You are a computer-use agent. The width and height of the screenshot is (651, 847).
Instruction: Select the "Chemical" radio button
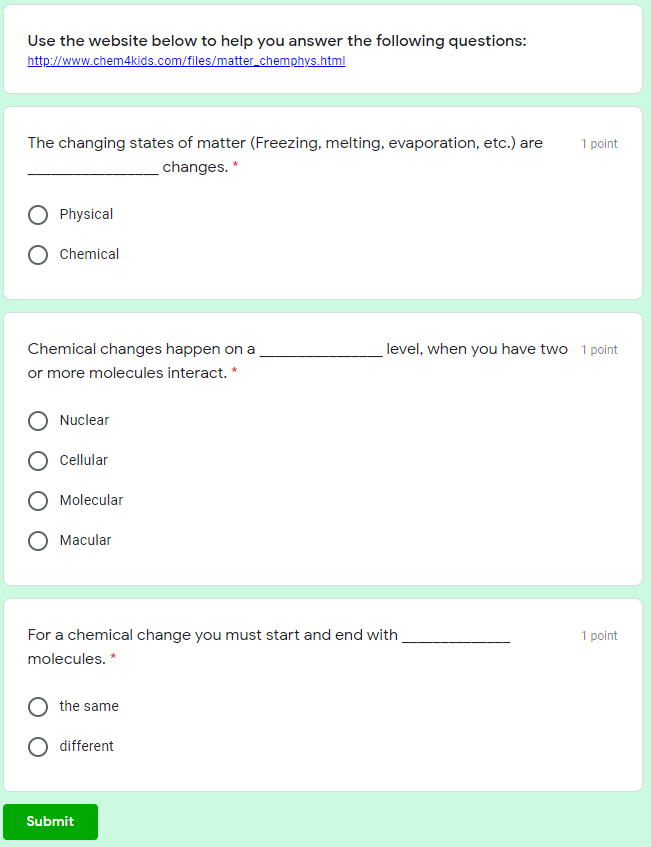pyautogui.click(x=37, y=254)
